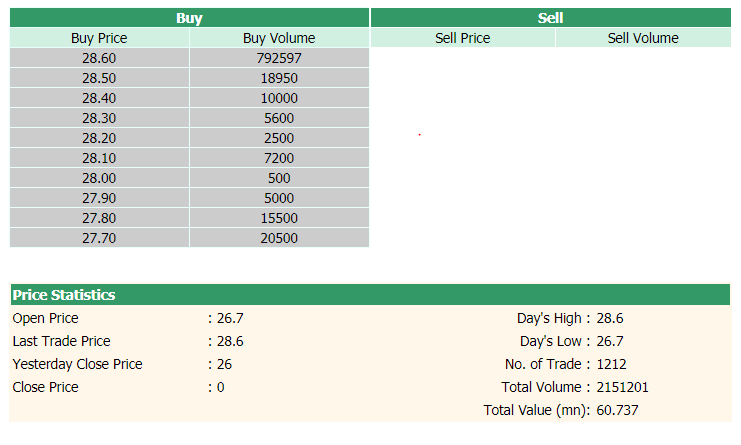This screenshot has width=741, height=445.
Task: Click buy volume 18950 cell
Action: (279, 78)
